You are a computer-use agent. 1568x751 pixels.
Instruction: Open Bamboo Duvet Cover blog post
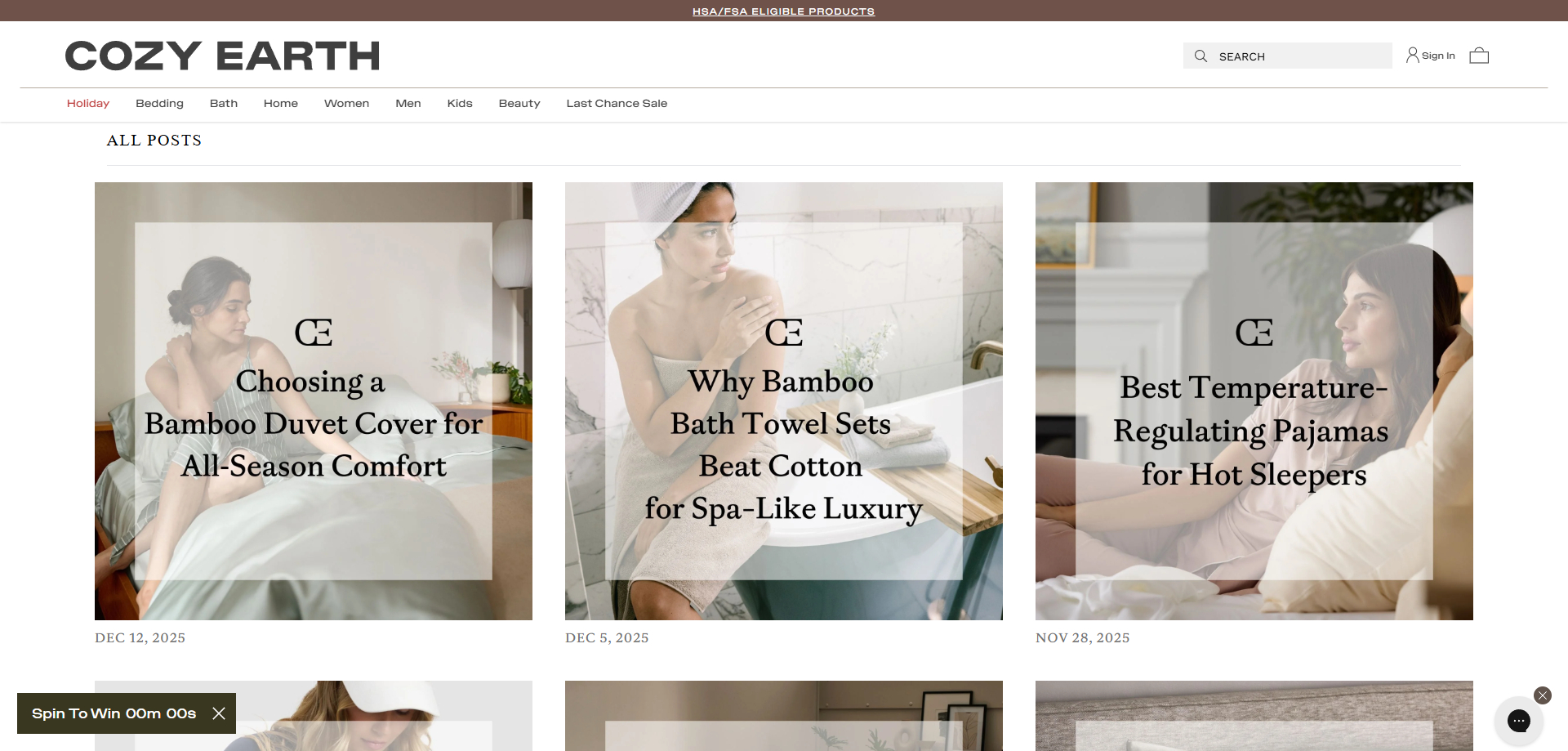pos(314,401)
